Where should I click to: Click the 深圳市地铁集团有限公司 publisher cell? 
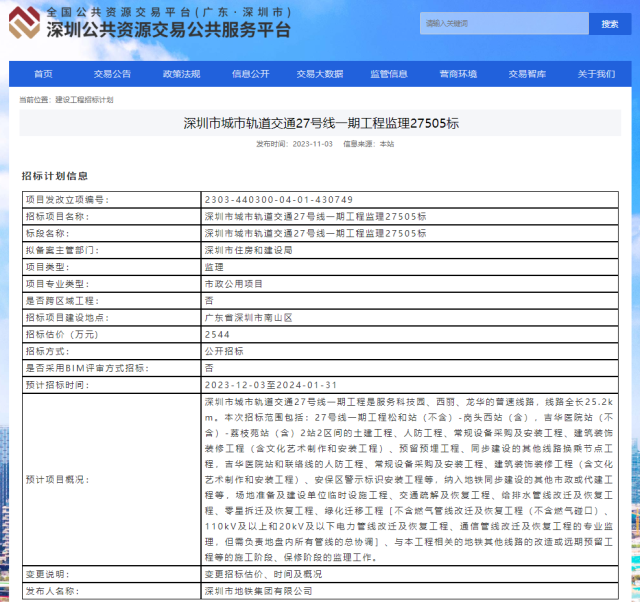pos(410,591)
